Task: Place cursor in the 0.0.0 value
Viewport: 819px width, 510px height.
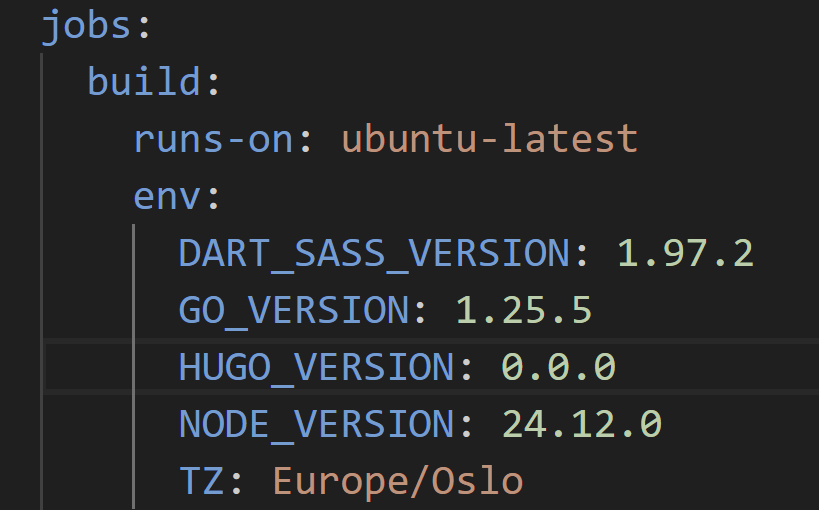Action: [x=558, y=367]
